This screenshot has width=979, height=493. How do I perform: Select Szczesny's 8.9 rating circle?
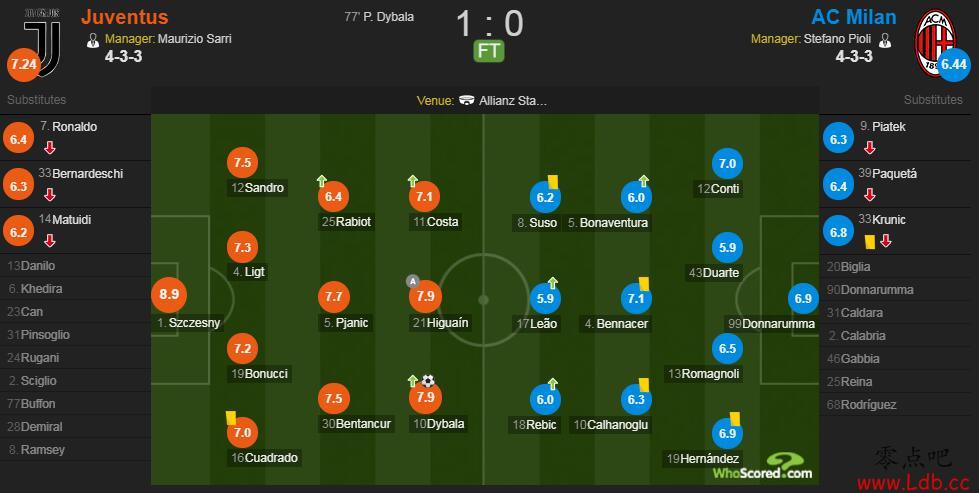pyautogui.click(x=169, y=293)
